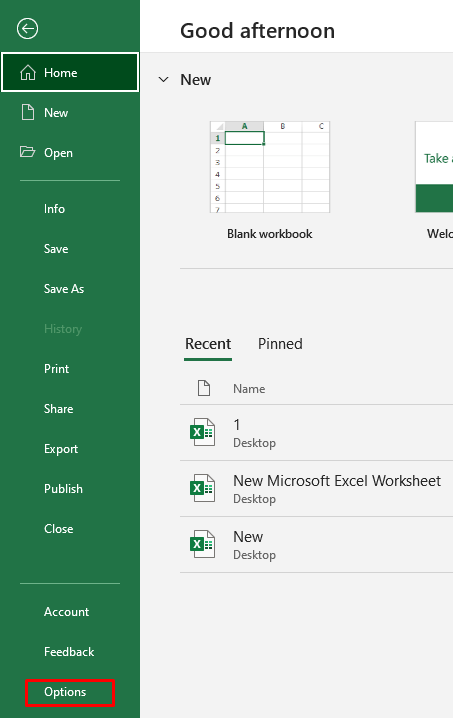Image resolution: width=453 pixels, height=718 pixels.
Task: Click Excel icon of file named New
Action: coord(202,544)
